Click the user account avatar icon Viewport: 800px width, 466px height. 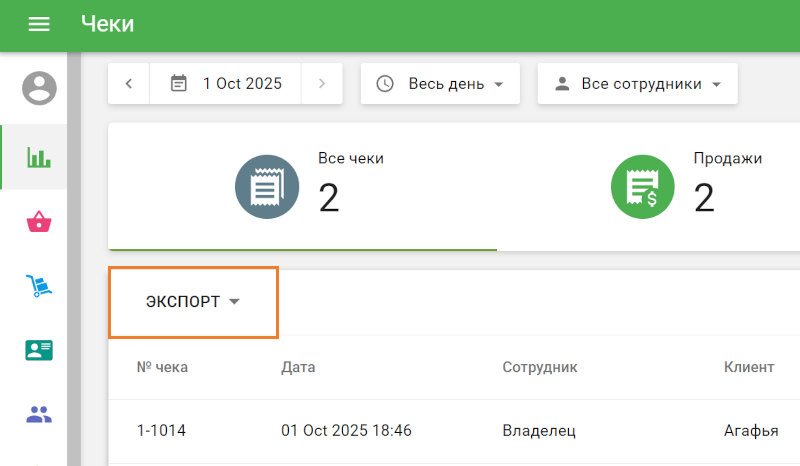pos(39,88)
